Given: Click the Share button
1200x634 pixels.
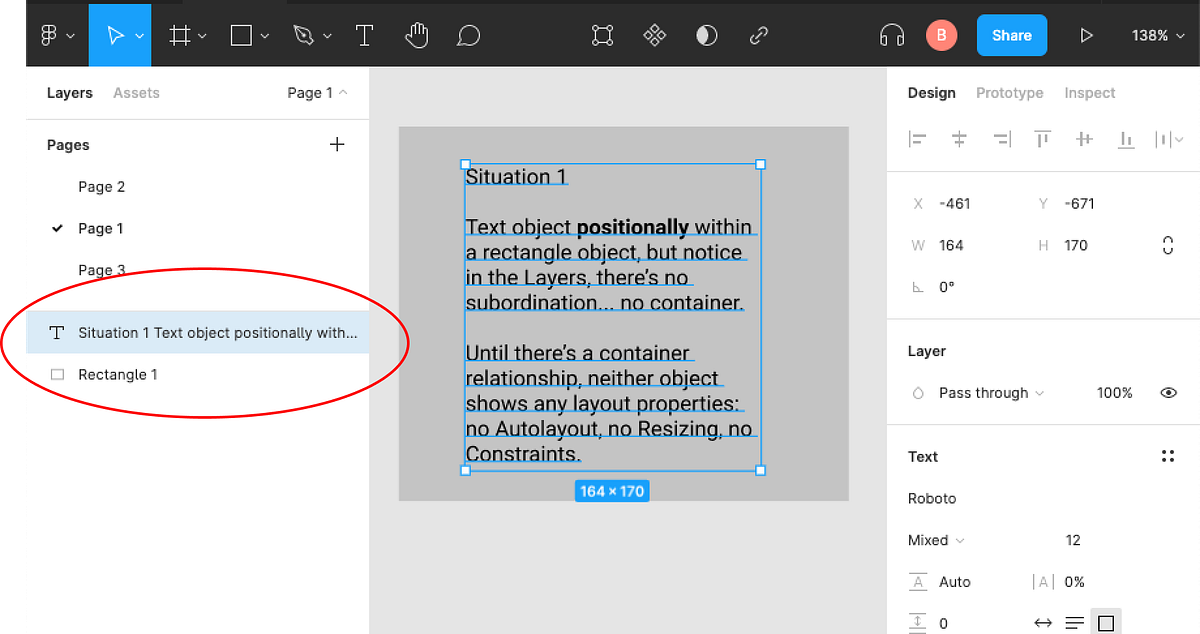Looking at the screenshot, I should tap(1011, 35).
